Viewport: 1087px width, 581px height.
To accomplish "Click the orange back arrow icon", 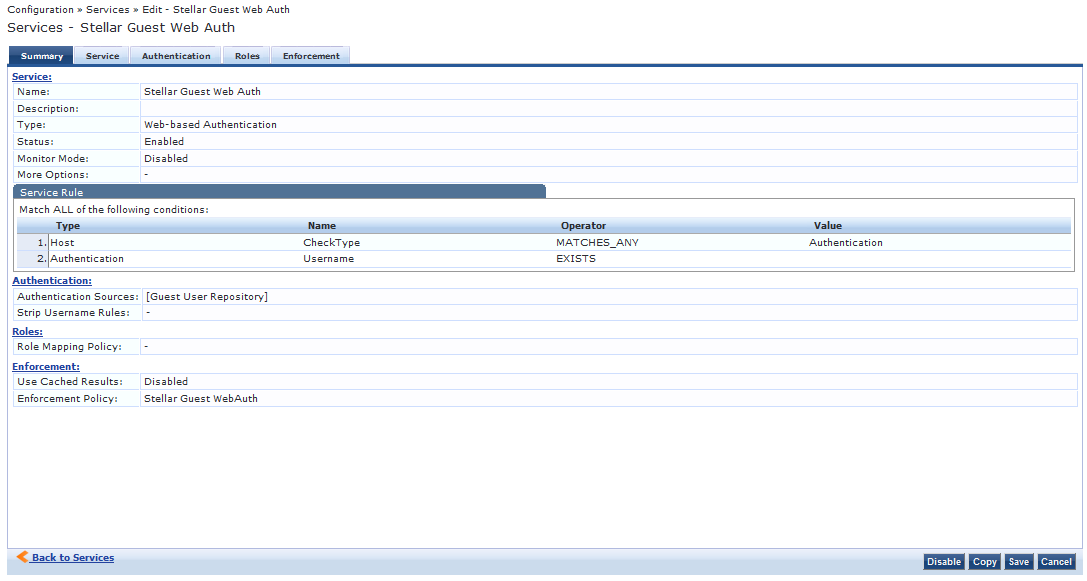I will tap(22, 557).
